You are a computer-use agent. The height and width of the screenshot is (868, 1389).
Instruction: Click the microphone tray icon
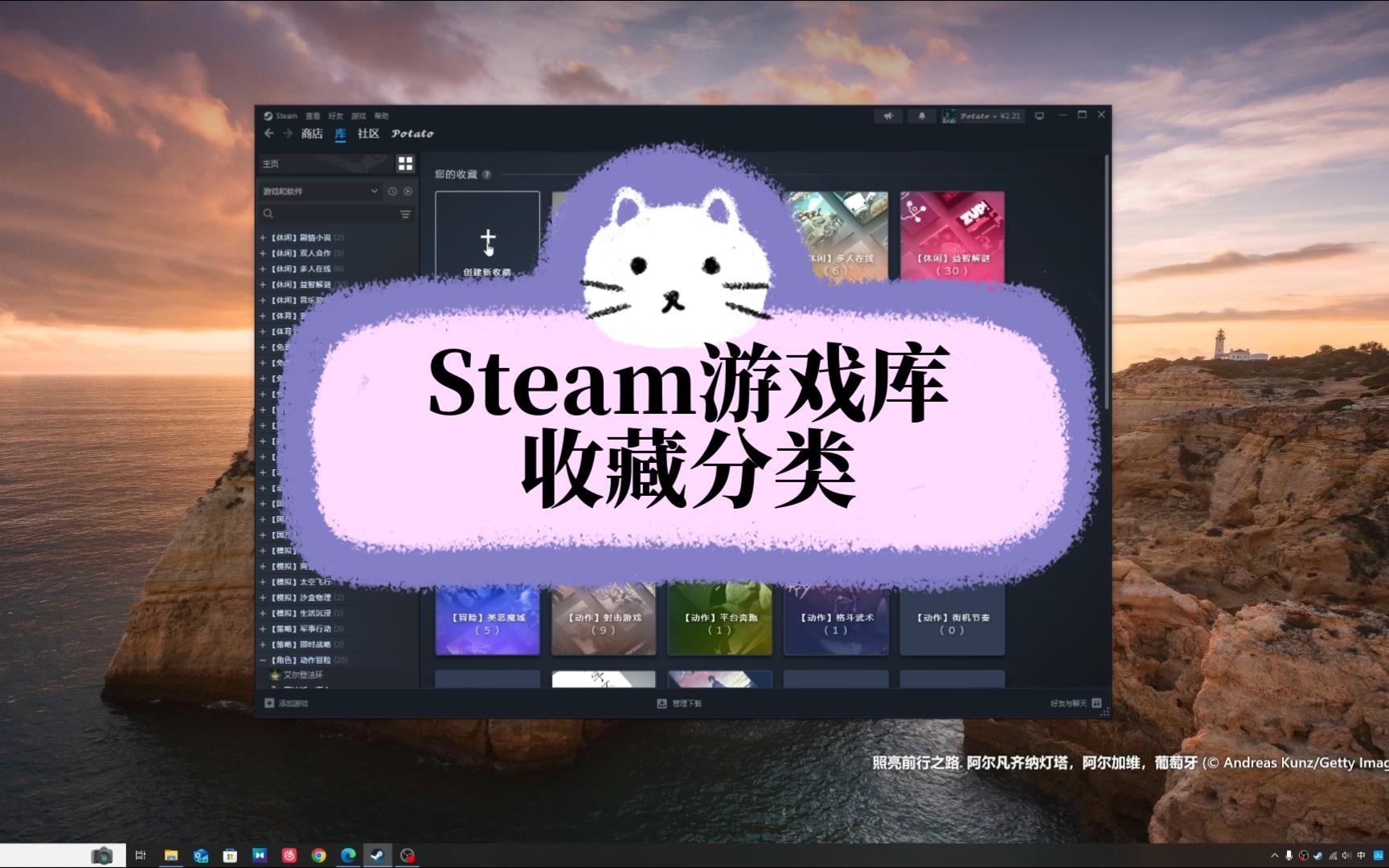pos(1289,856)
